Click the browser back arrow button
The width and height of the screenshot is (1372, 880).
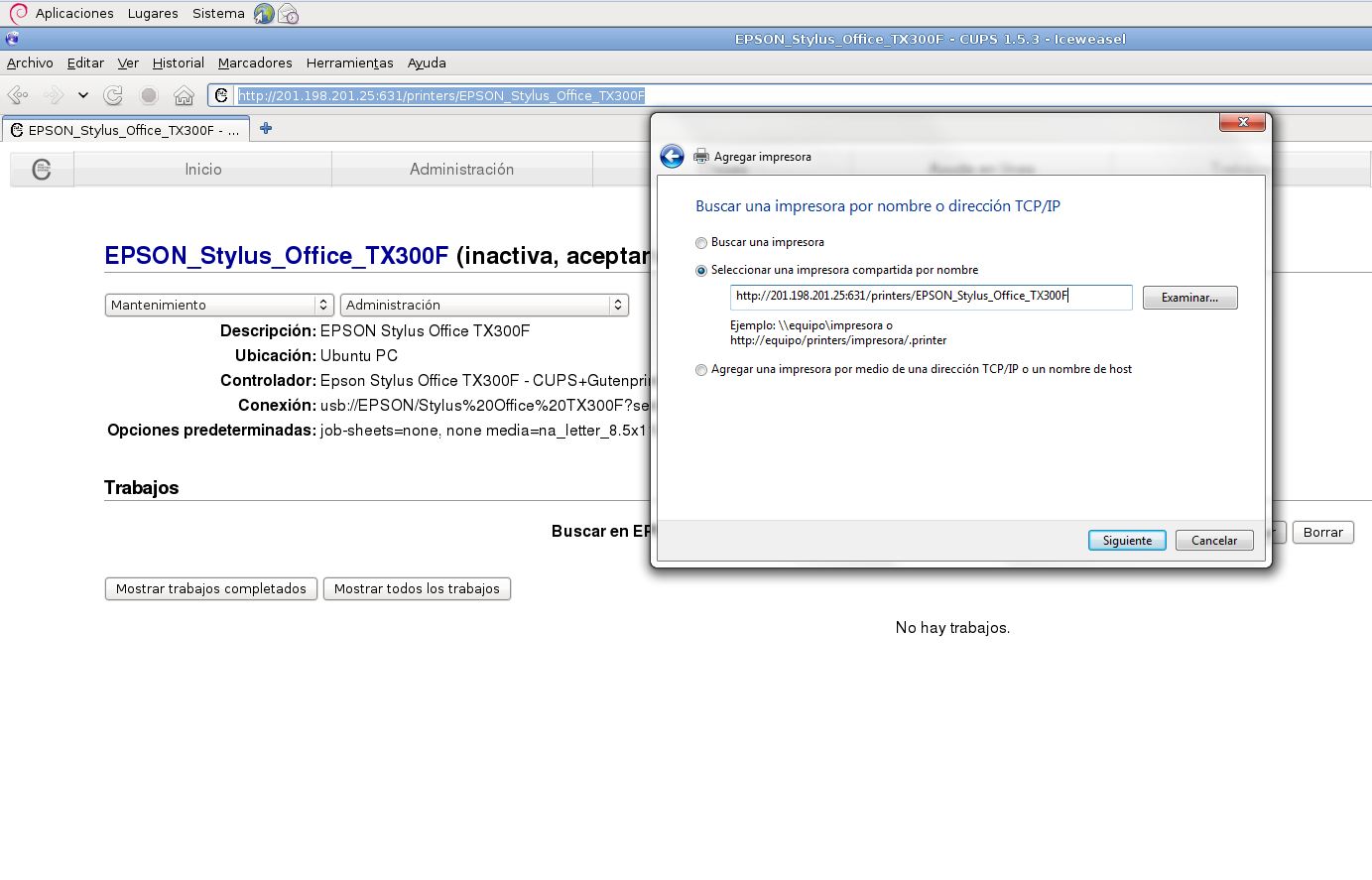pos(18,95)
